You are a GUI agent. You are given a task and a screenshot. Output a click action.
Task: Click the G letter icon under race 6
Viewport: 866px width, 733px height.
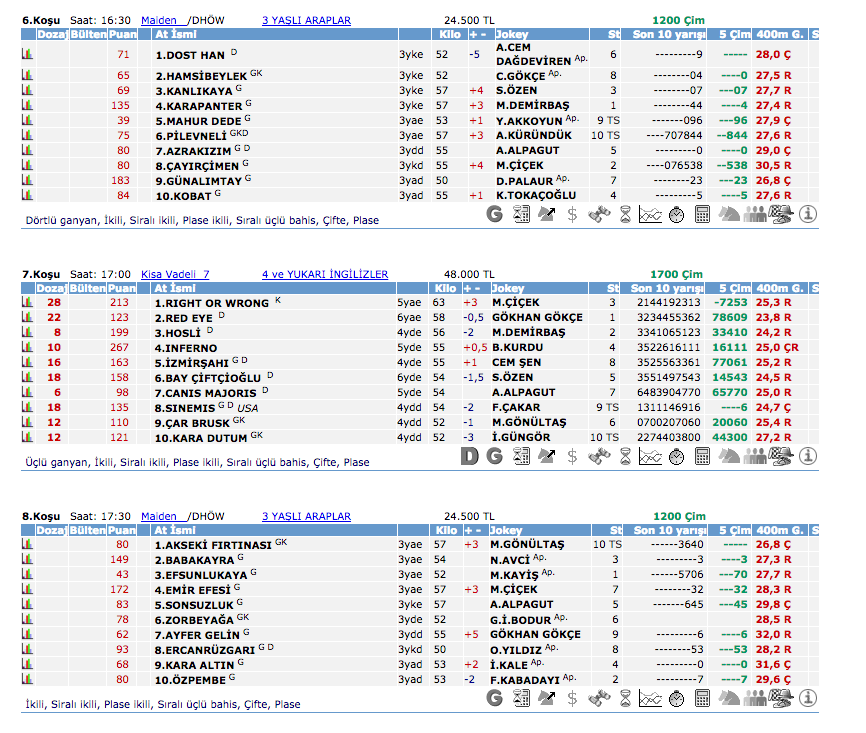(494, 213)
